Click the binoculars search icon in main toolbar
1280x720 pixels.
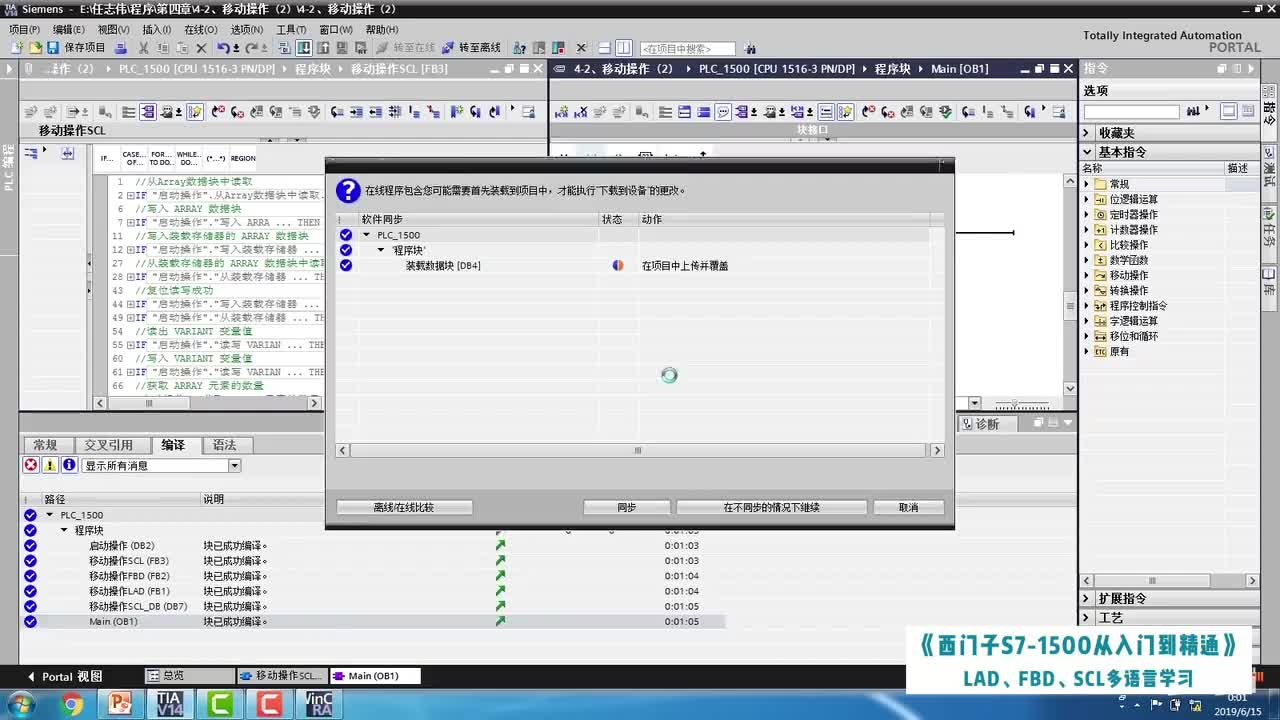[x=750, y=48]
